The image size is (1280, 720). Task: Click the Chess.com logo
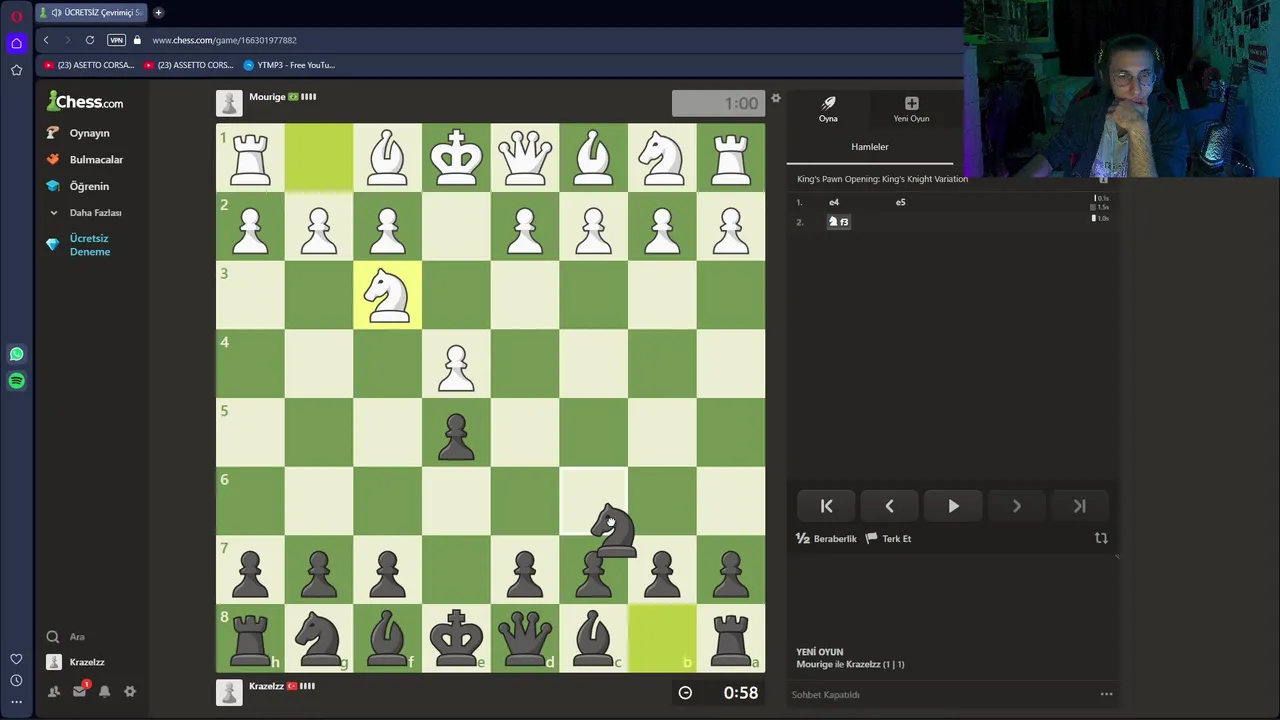(85, 102)
